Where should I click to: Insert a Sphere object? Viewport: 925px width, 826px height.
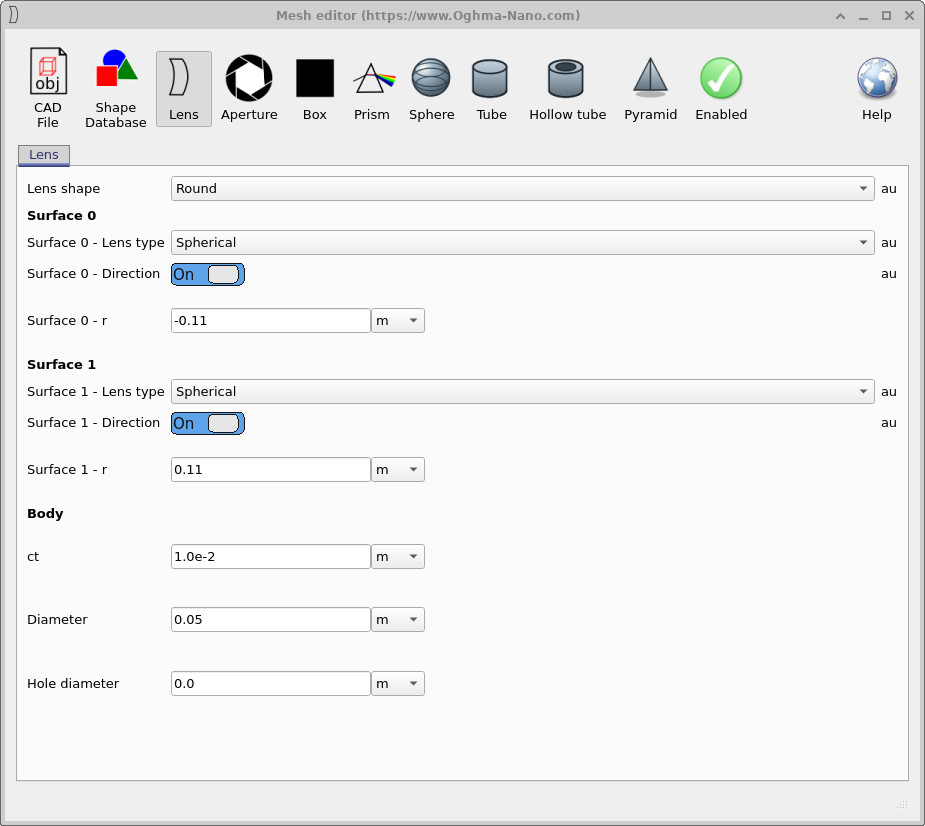(x=431, y=78)
